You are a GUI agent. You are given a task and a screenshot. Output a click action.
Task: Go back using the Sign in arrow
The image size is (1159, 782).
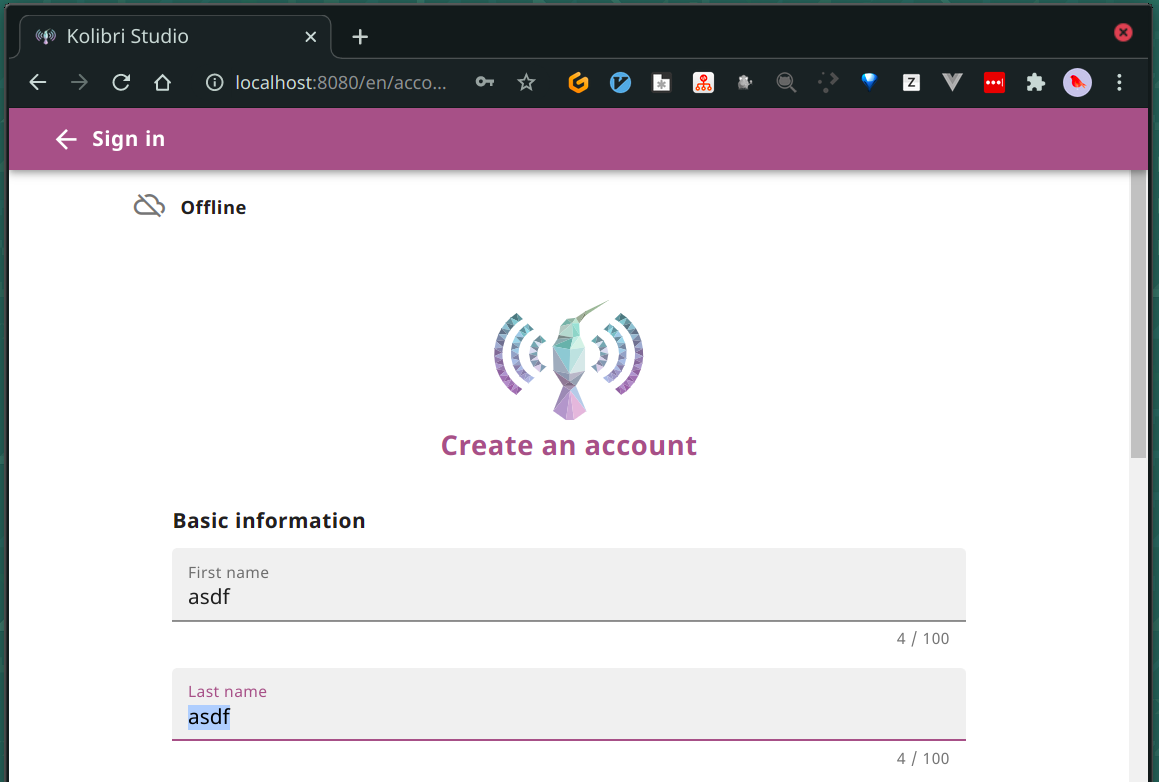[x=67, y=139]
